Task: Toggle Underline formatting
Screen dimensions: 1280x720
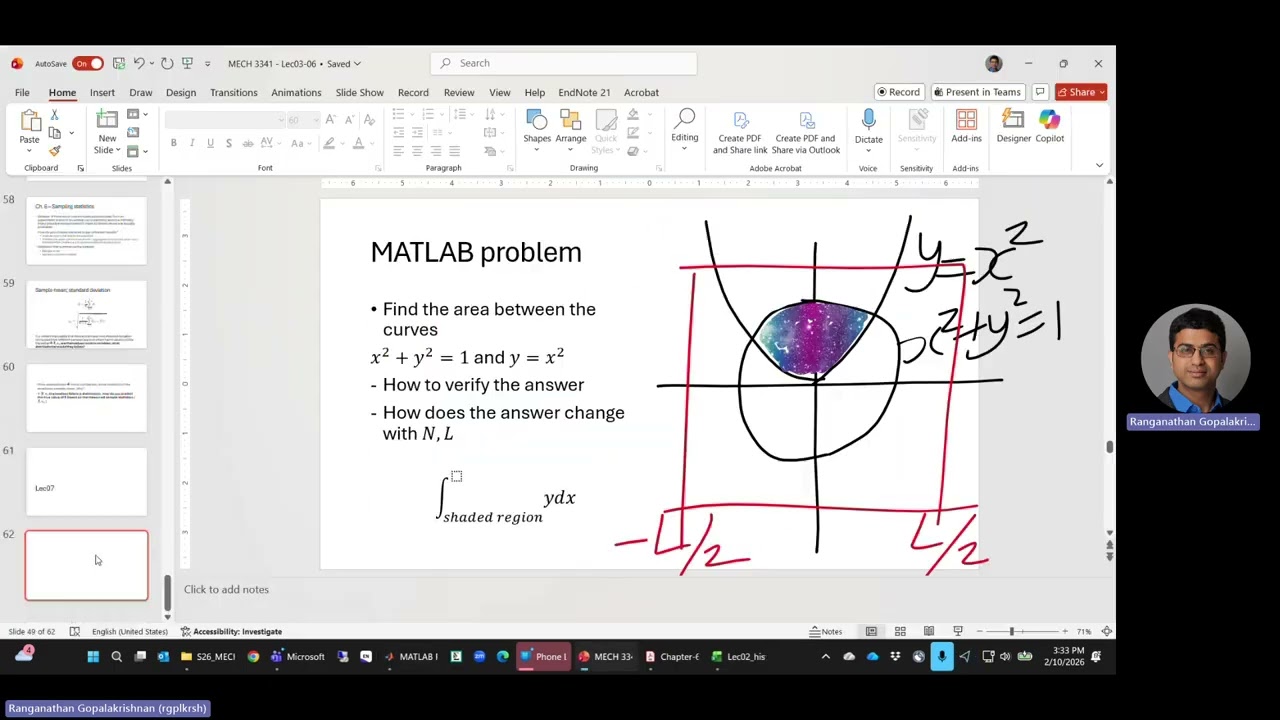Action: (210, 143)
